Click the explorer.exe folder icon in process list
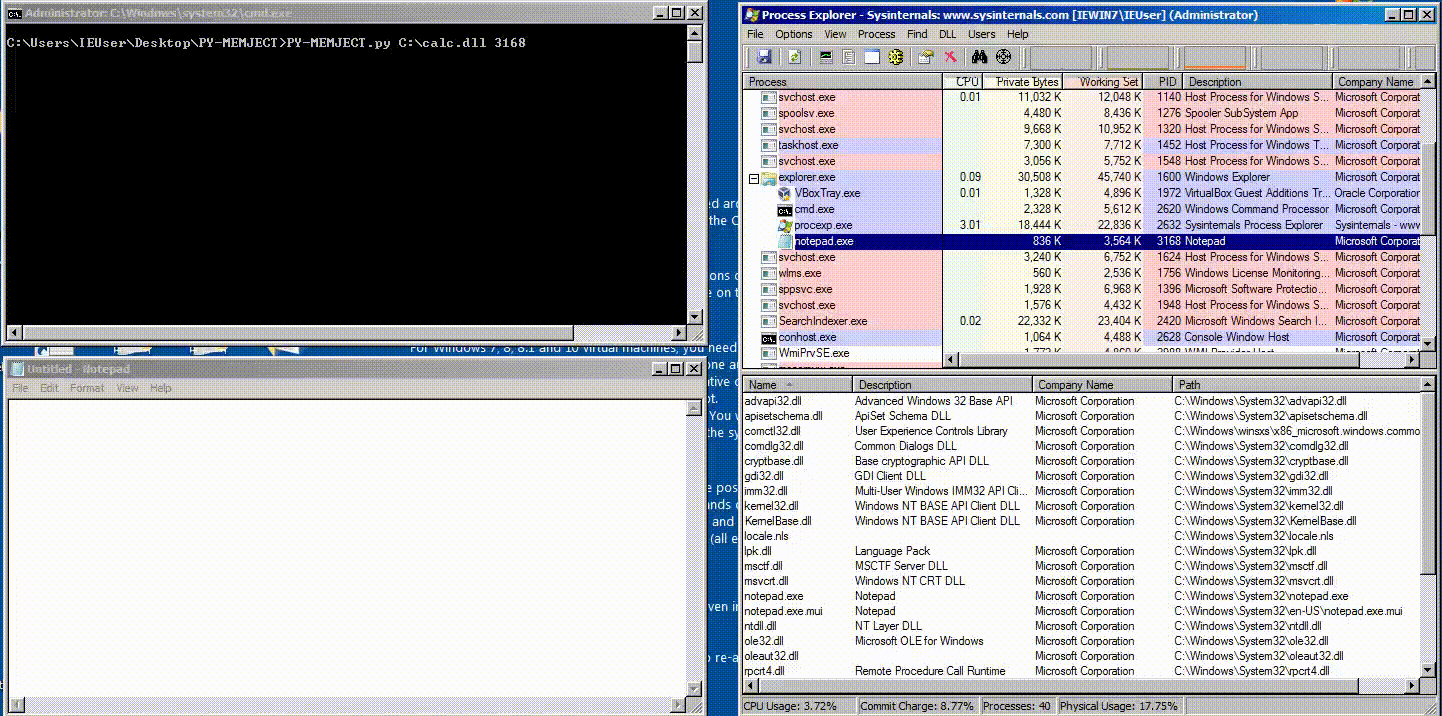Screen dimensions: 1442x716 coord(769,177)
